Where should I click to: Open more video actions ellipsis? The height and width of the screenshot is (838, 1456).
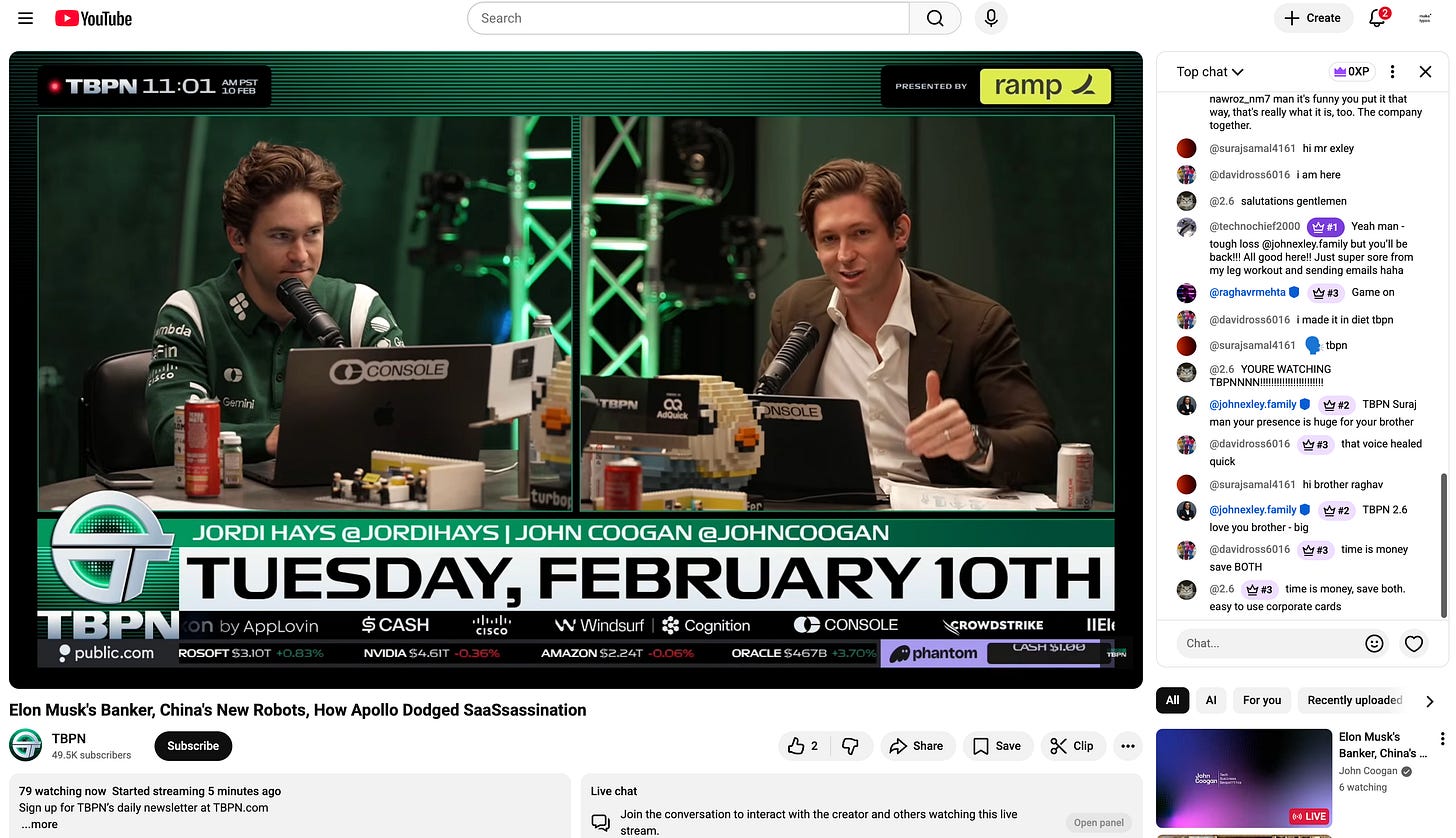[1128, 746]
